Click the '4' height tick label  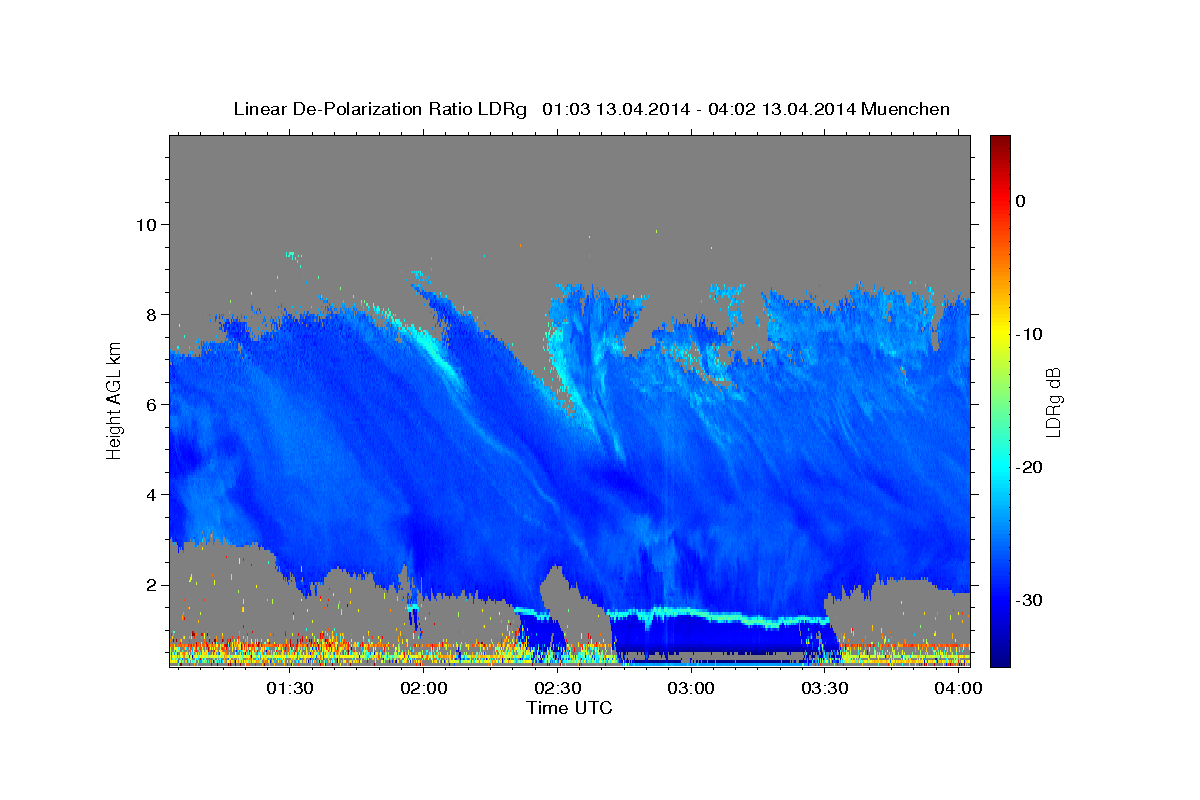coord(151,495)
